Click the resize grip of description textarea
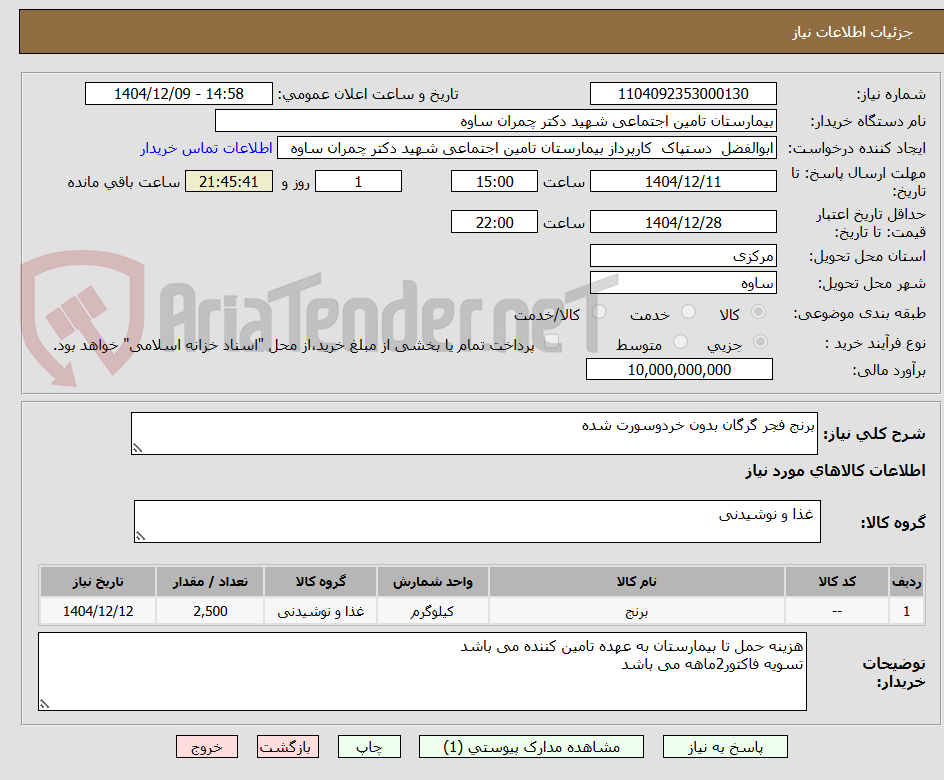The image size is (944, 780). tap(137, 448)
